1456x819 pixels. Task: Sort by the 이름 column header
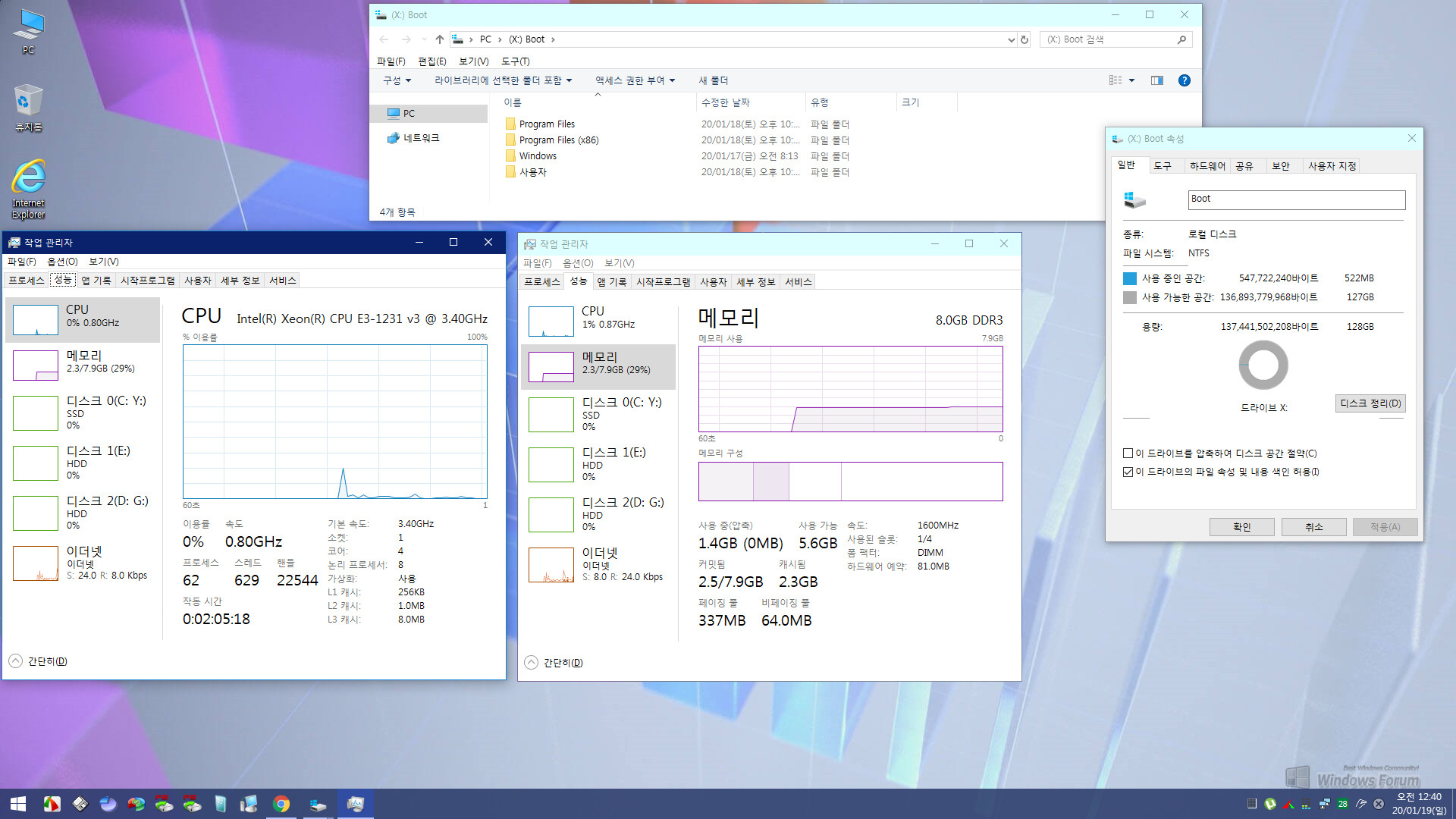point(598,102)
